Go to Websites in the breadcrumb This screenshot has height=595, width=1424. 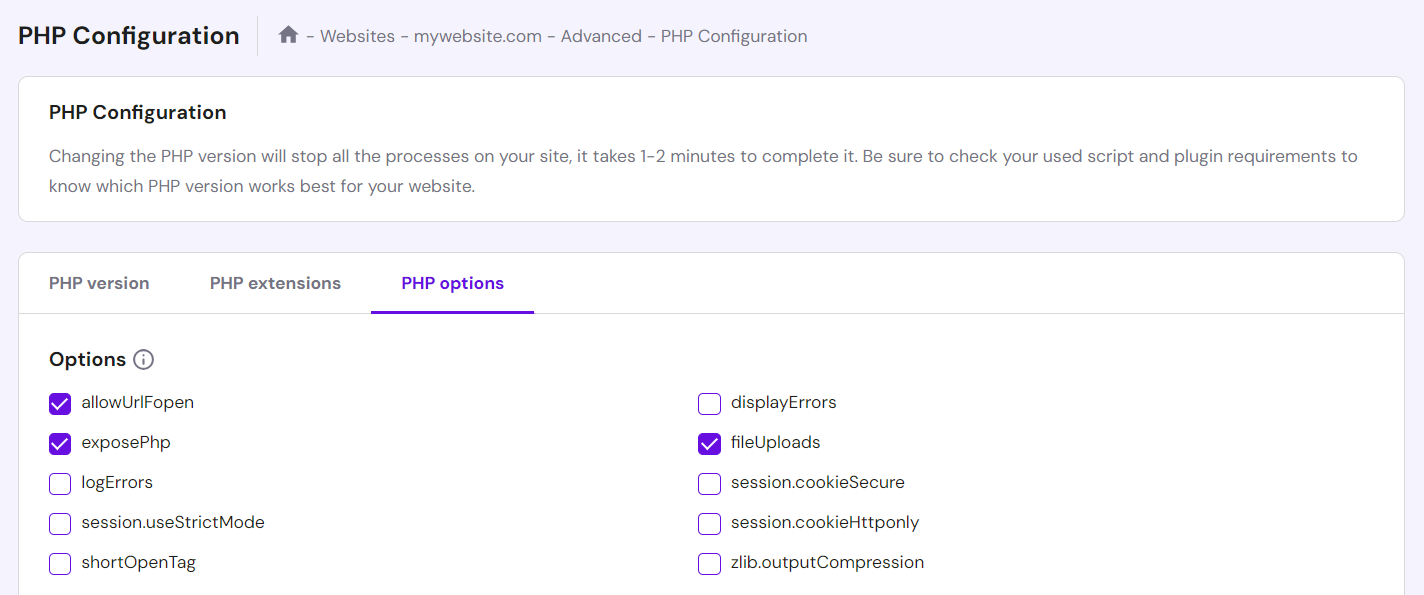tap(357, 36)
